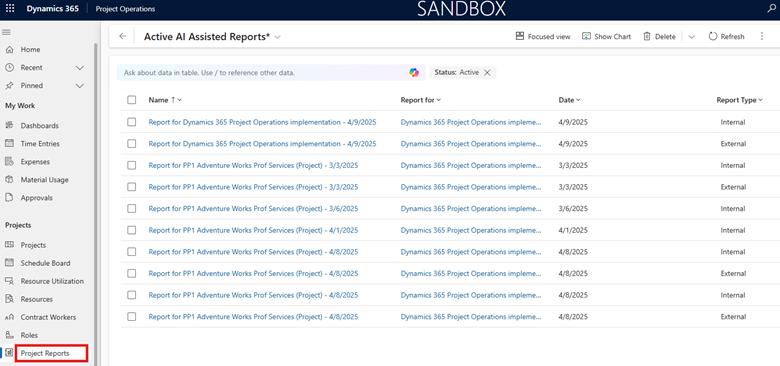
Task: Click the Delete trash icon
Action: click(647, 36)
